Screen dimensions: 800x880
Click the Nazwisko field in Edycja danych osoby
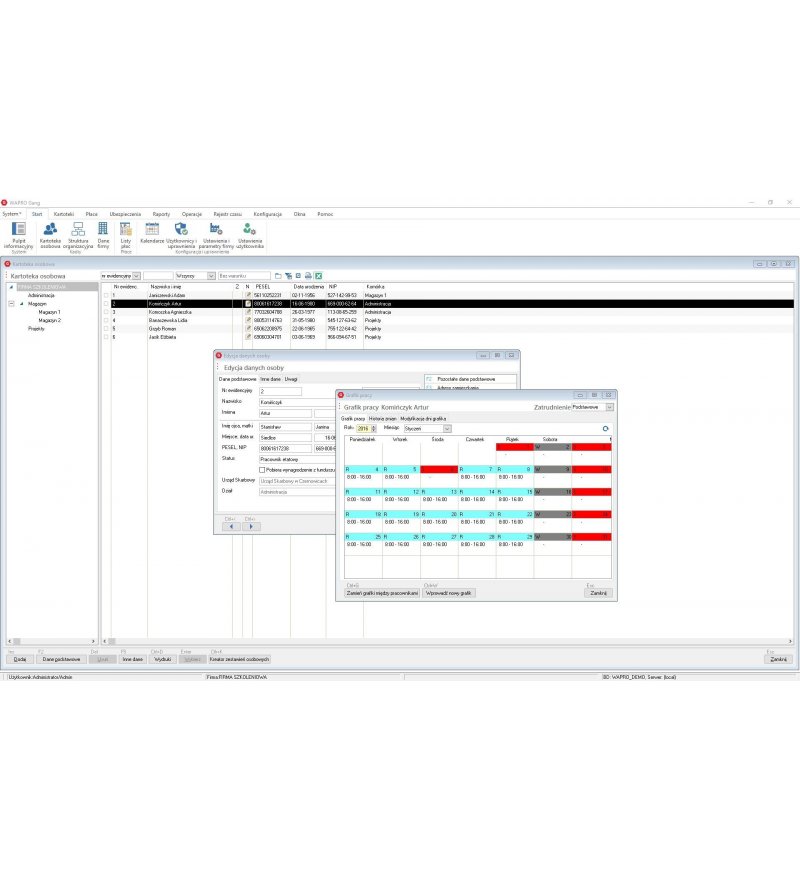point(298,402)
